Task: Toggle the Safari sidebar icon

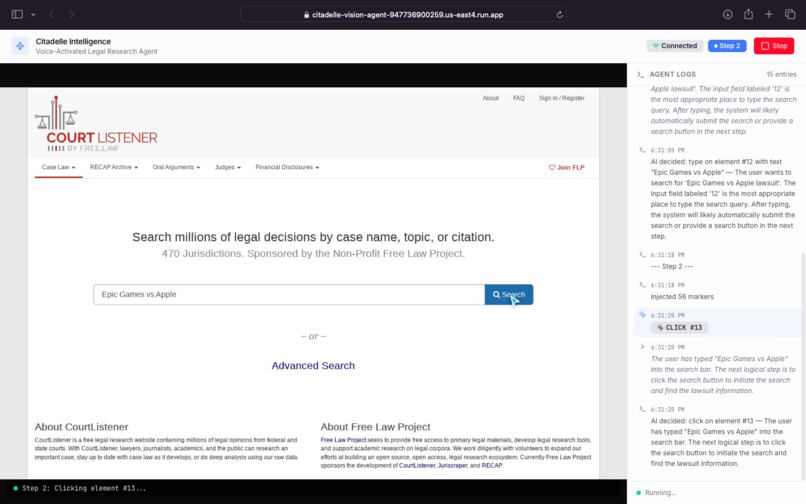Action: click(x=17, y=14)
